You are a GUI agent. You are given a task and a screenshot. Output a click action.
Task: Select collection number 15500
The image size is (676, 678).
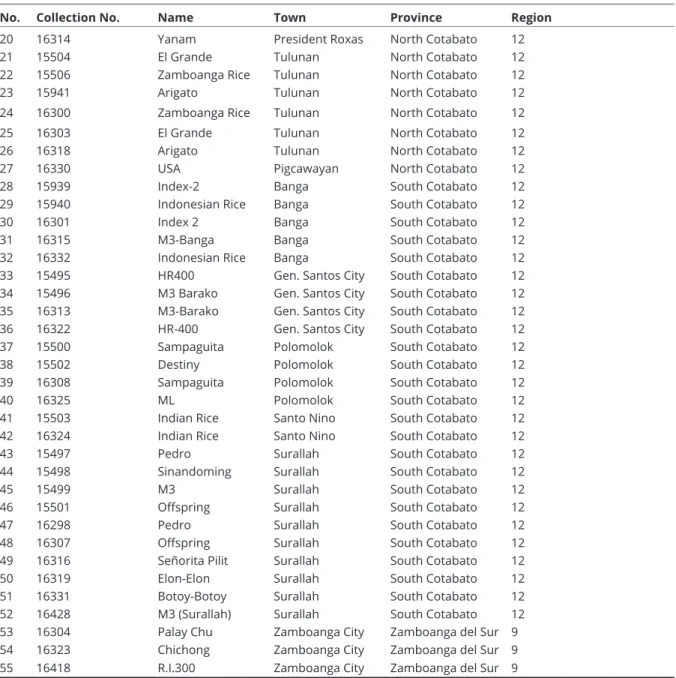(x=53, y=346)
